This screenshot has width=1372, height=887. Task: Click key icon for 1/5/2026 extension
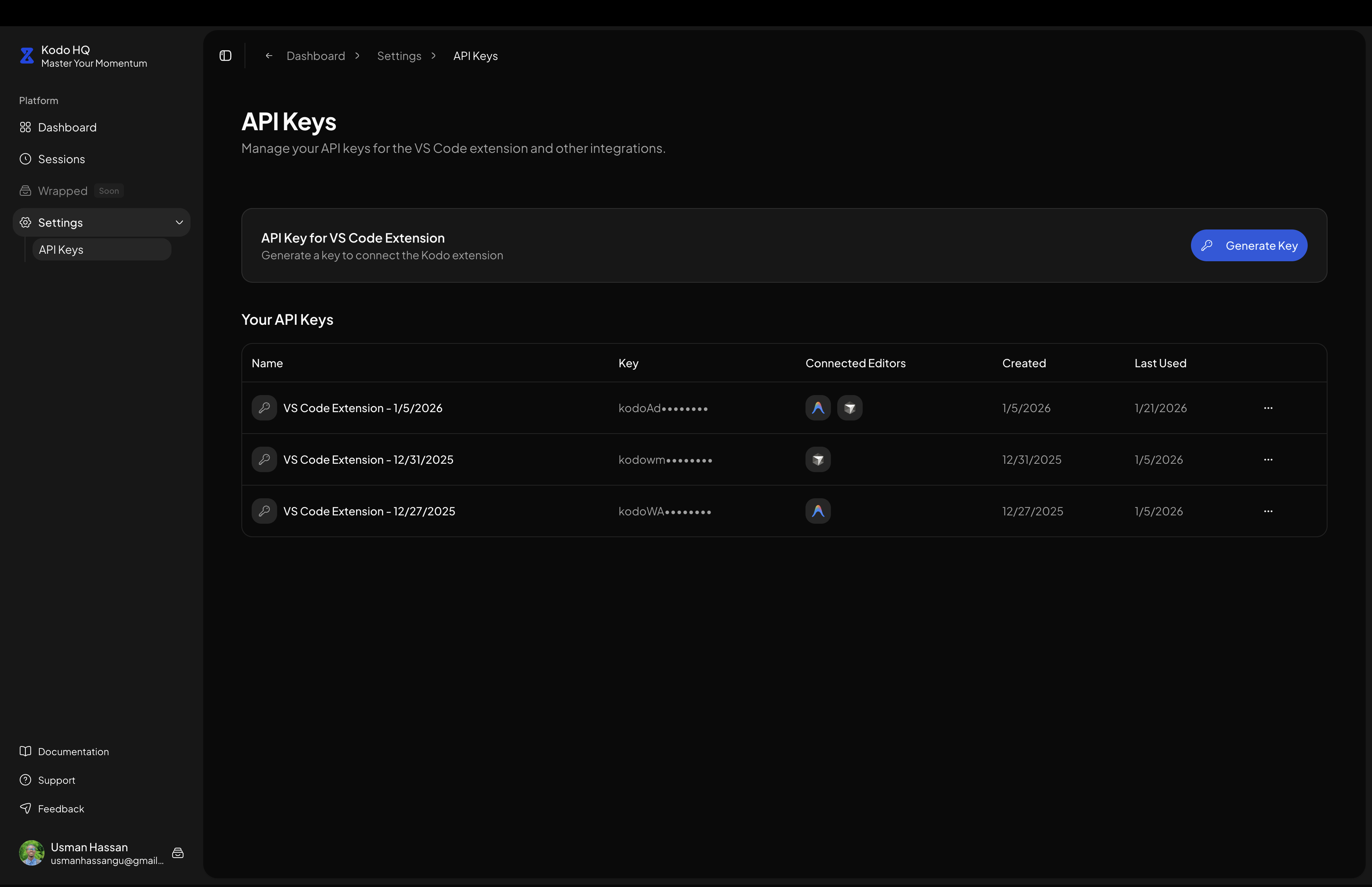(x=264, y=408)
